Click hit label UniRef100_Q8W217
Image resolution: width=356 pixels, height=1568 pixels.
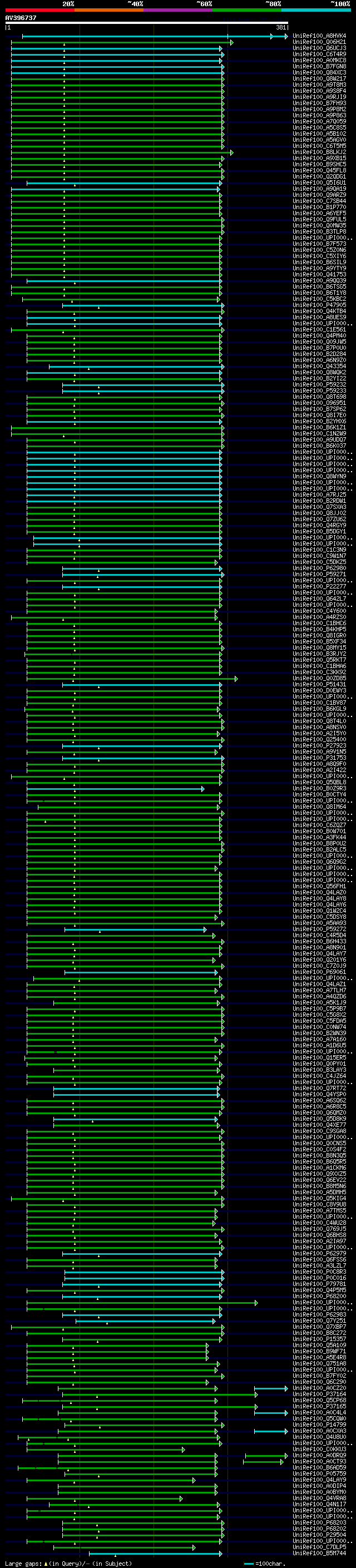(319, 78)
